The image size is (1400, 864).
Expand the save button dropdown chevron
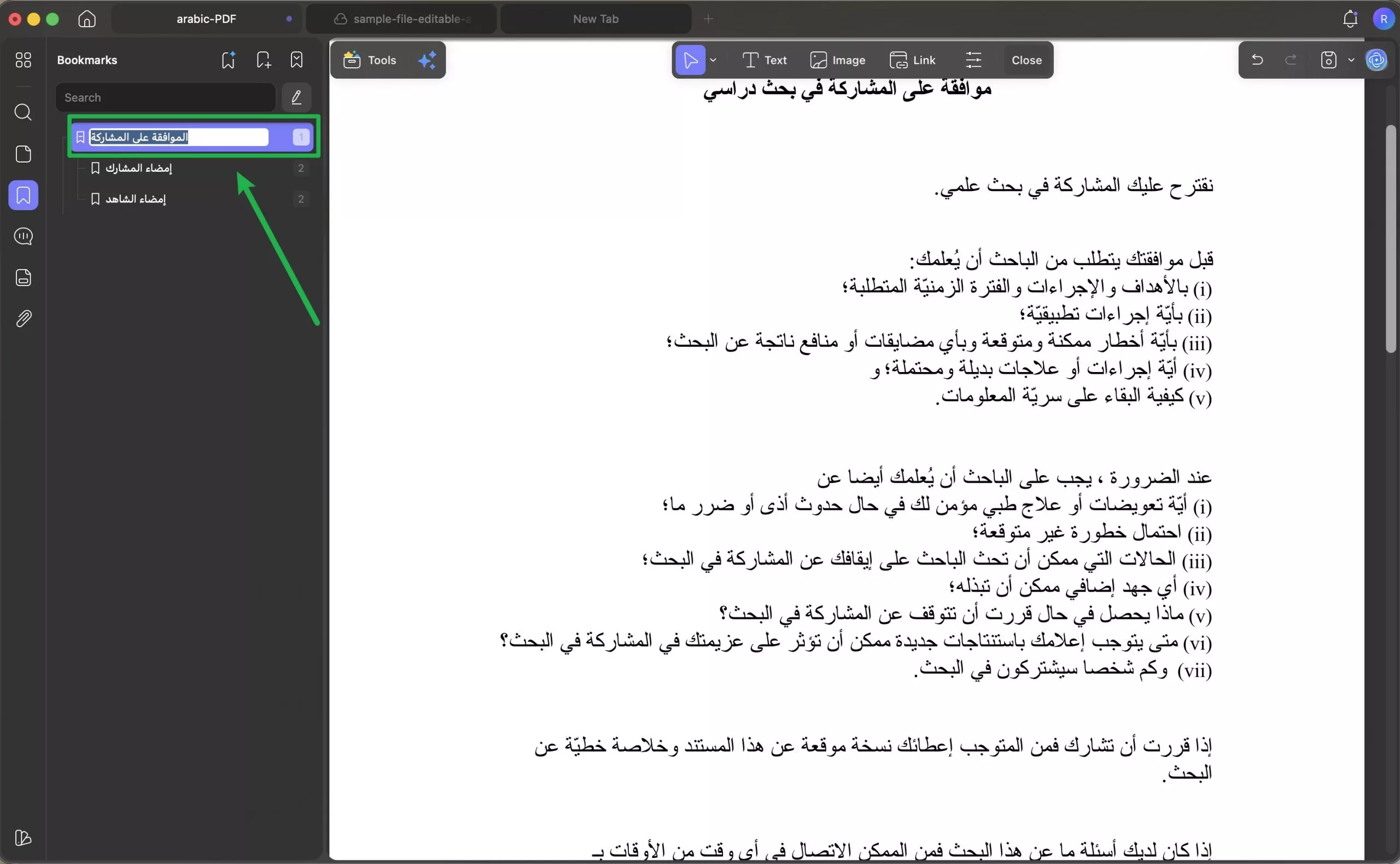click(x=1351, y=60)
